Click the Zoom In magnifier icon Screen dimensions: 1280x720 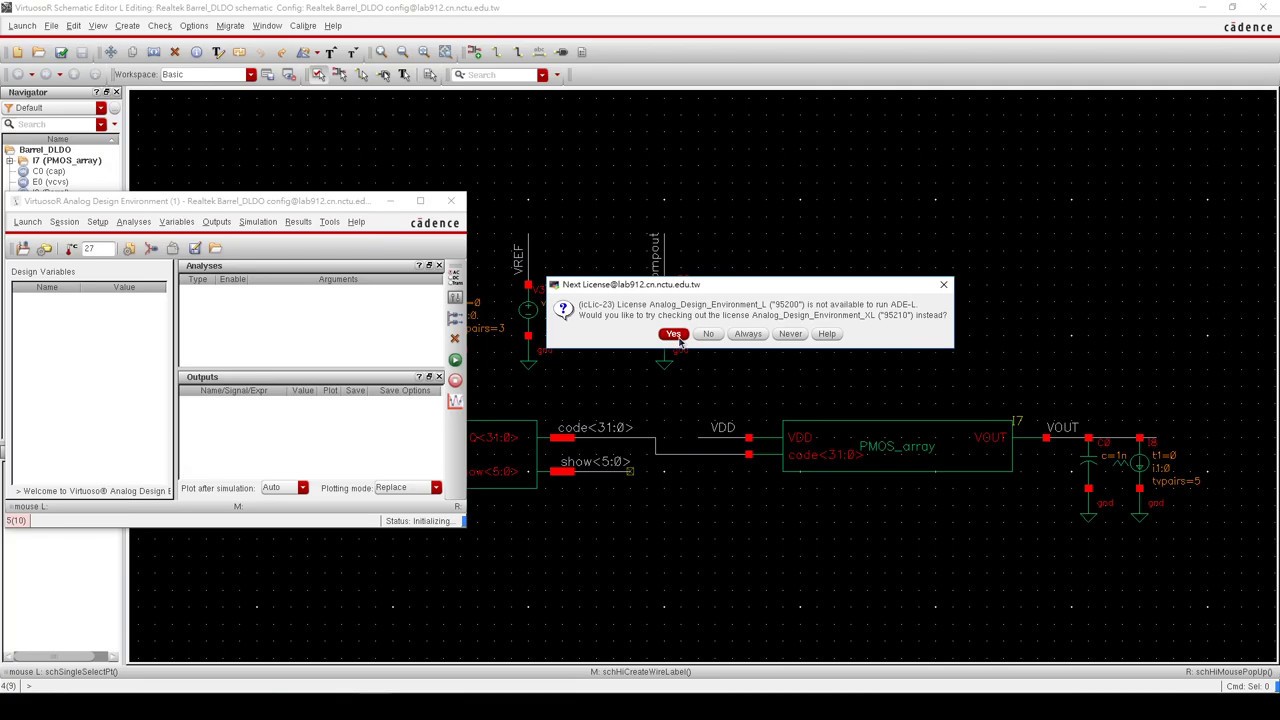tap(381, 52)
